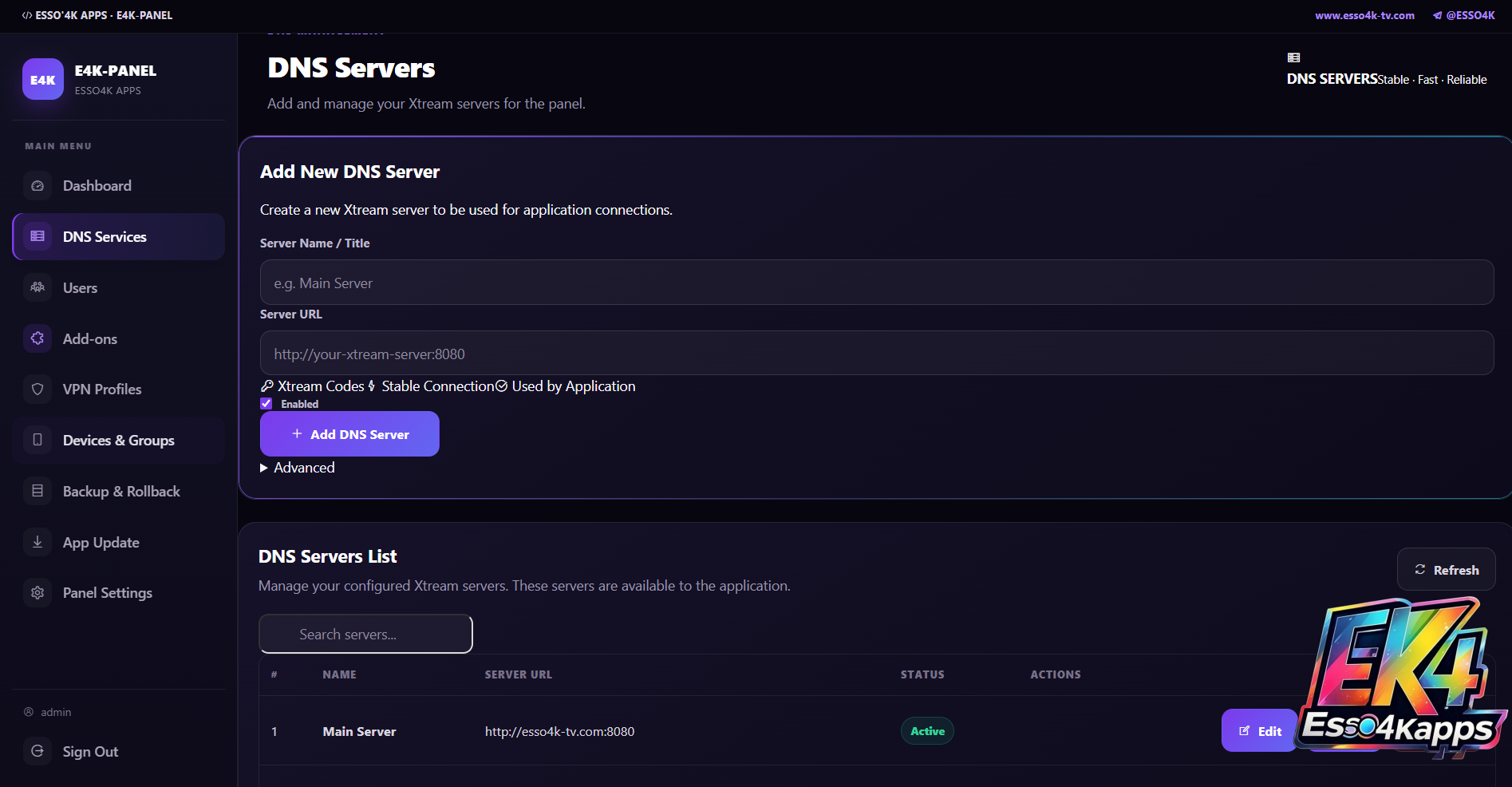Click the Server Name / Title field
The width and height of the screenshot is (1512, 787).
(877, 283)
